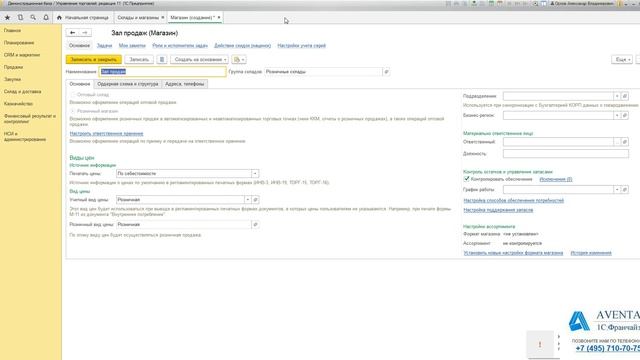This screenshot has height=360, width=640.
Task: Open the История изменений link
Action: (591, 253)
